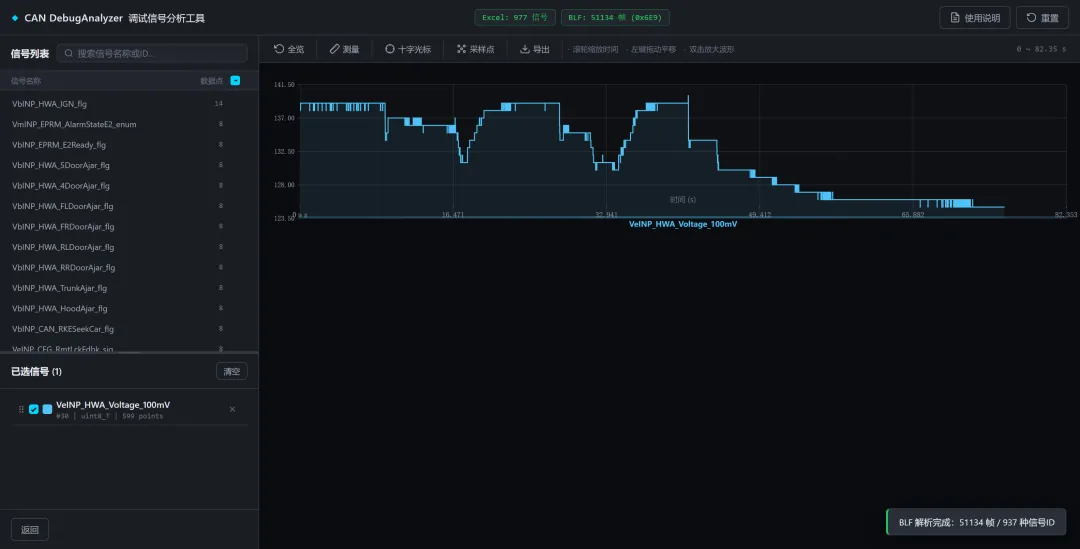Click the VeINP_HWA_Voltage_100mV chart title label
The image size is (1080, 549).
pyautogui.click(x=683, y=225)
